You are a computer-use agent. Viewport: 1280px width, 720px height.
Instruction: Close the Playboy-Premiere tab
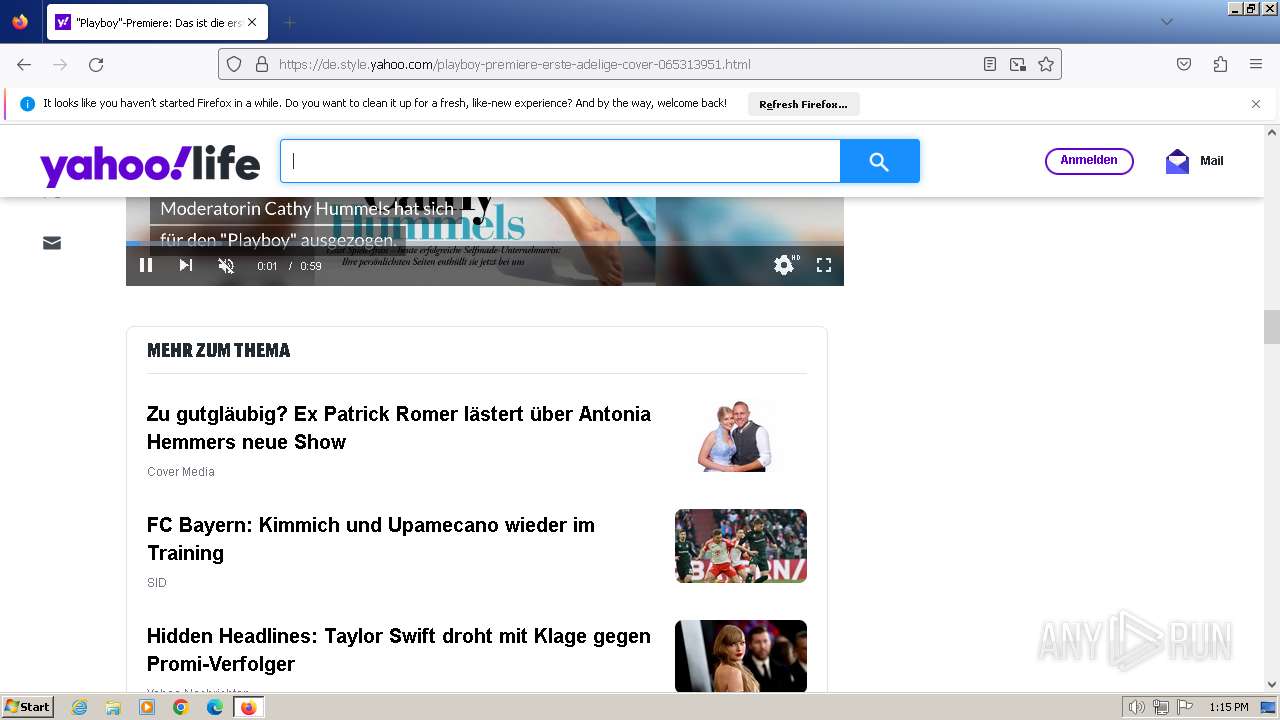[251, 22]
